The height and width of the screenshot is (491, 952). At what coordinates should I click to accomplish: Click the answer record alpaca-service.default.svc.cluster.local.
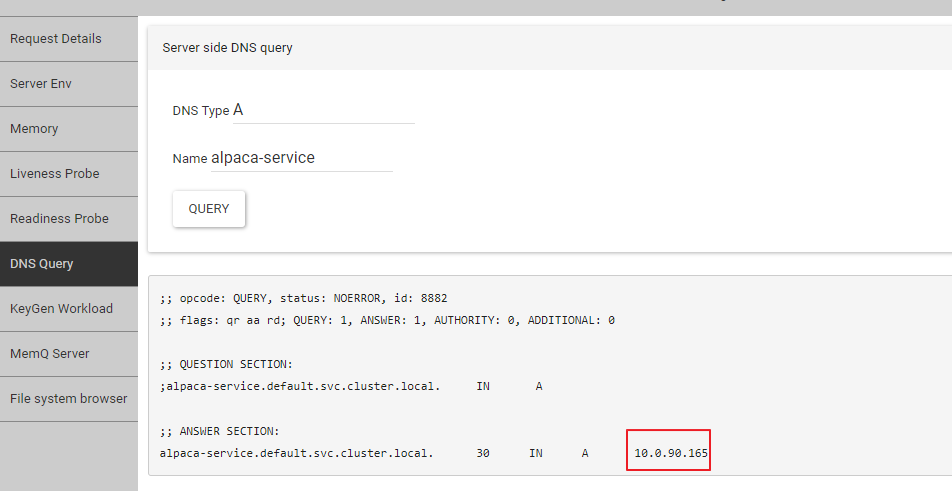click(297, 453)
